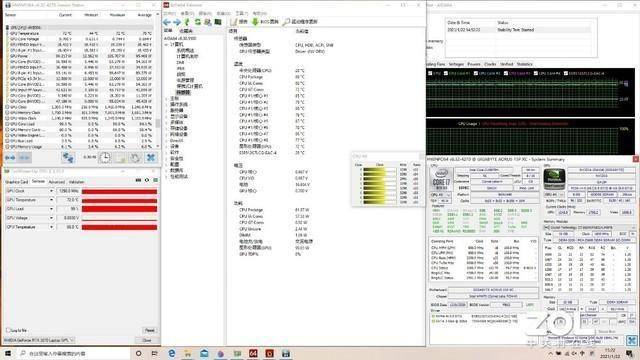Open the GPU selection dropdown in GPU-Z
The image size is (640, 360).
click(39, 340)
